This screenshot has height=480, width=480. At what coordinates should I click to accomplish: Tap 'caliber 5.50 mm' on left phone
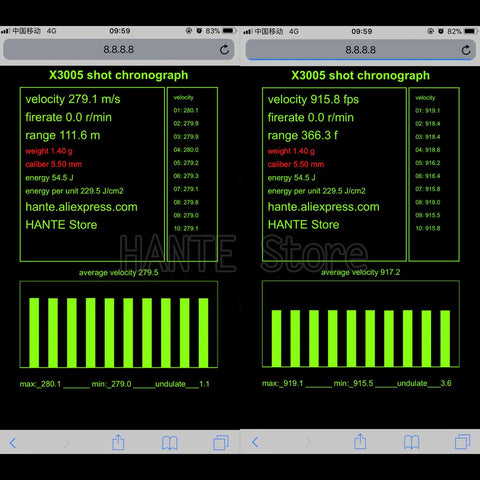click(53, 164)
